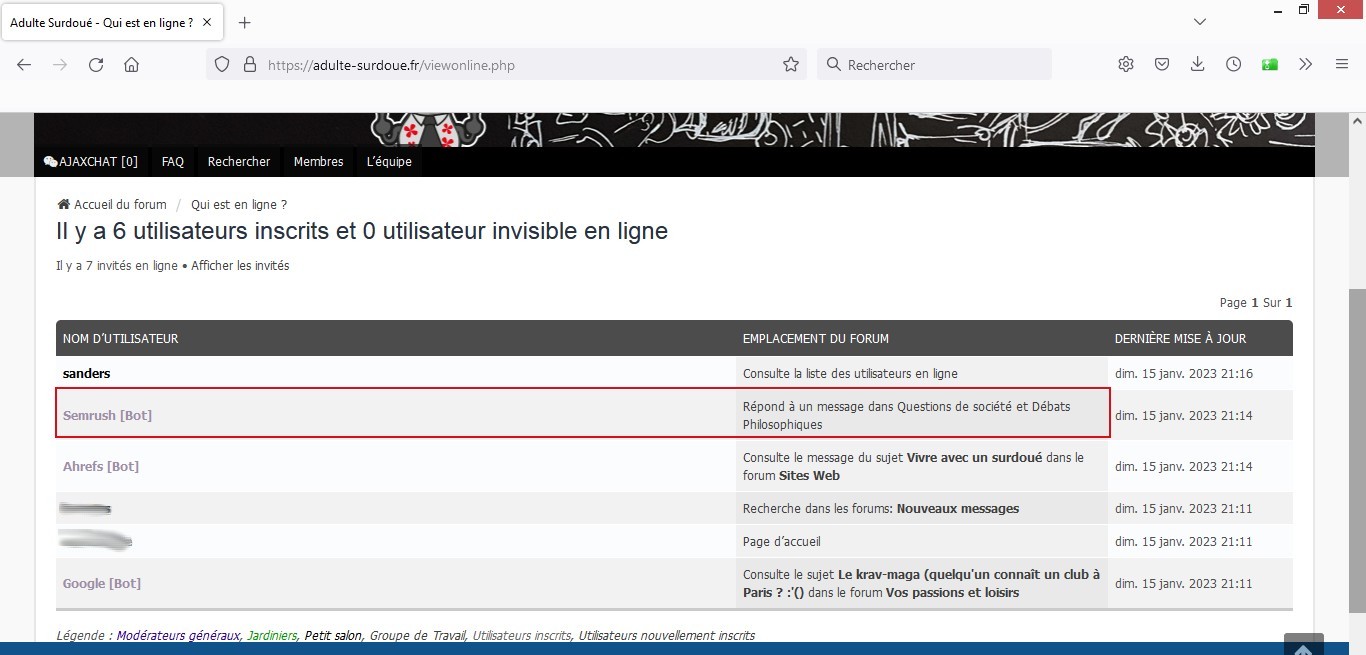
Task: Click the forward navigation arrow
Action: tap(60, 64)
